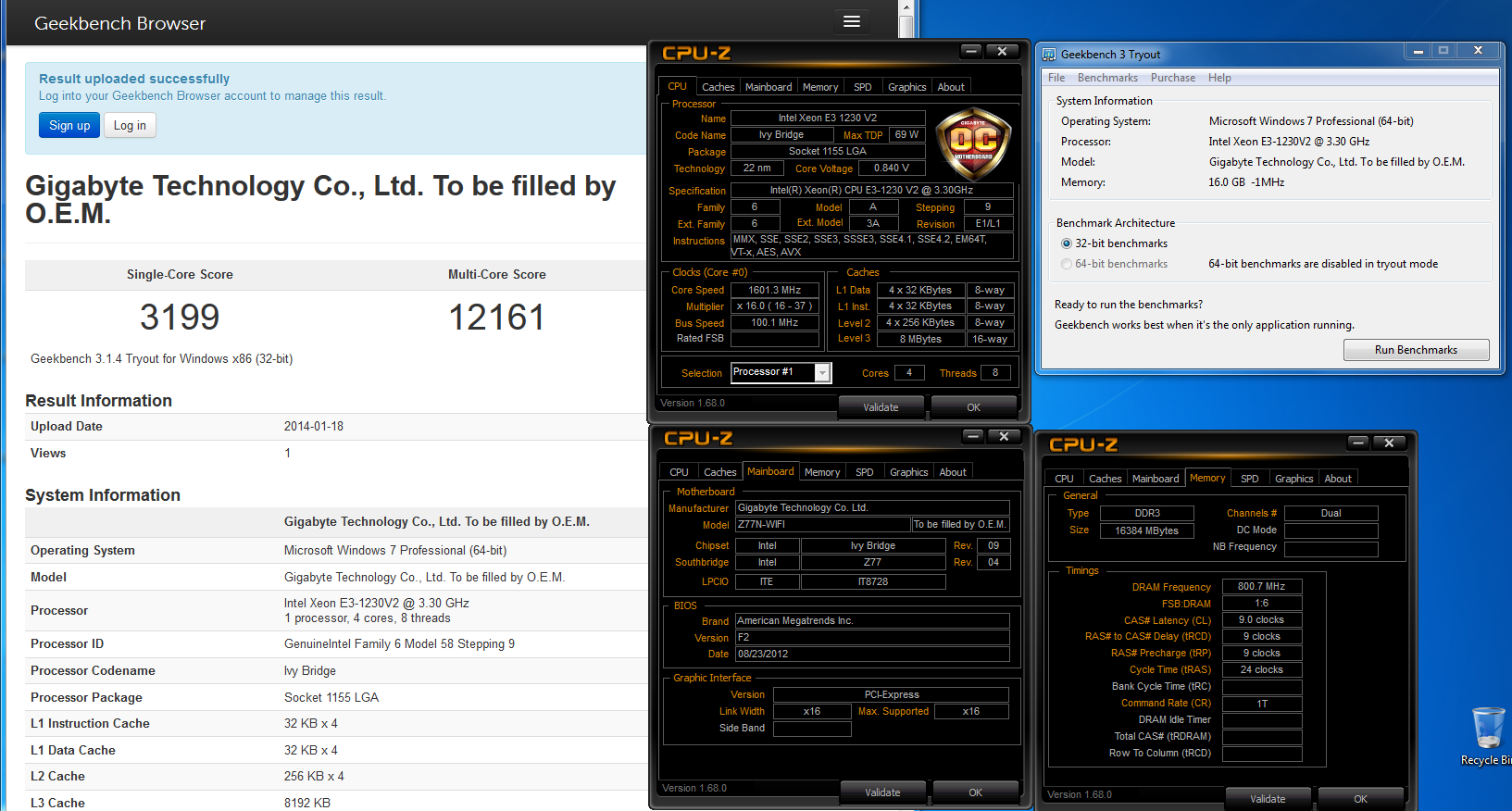
Task: Open Mainboard tab in the Memory CPU-Z window
Action: click(1156, 479)
